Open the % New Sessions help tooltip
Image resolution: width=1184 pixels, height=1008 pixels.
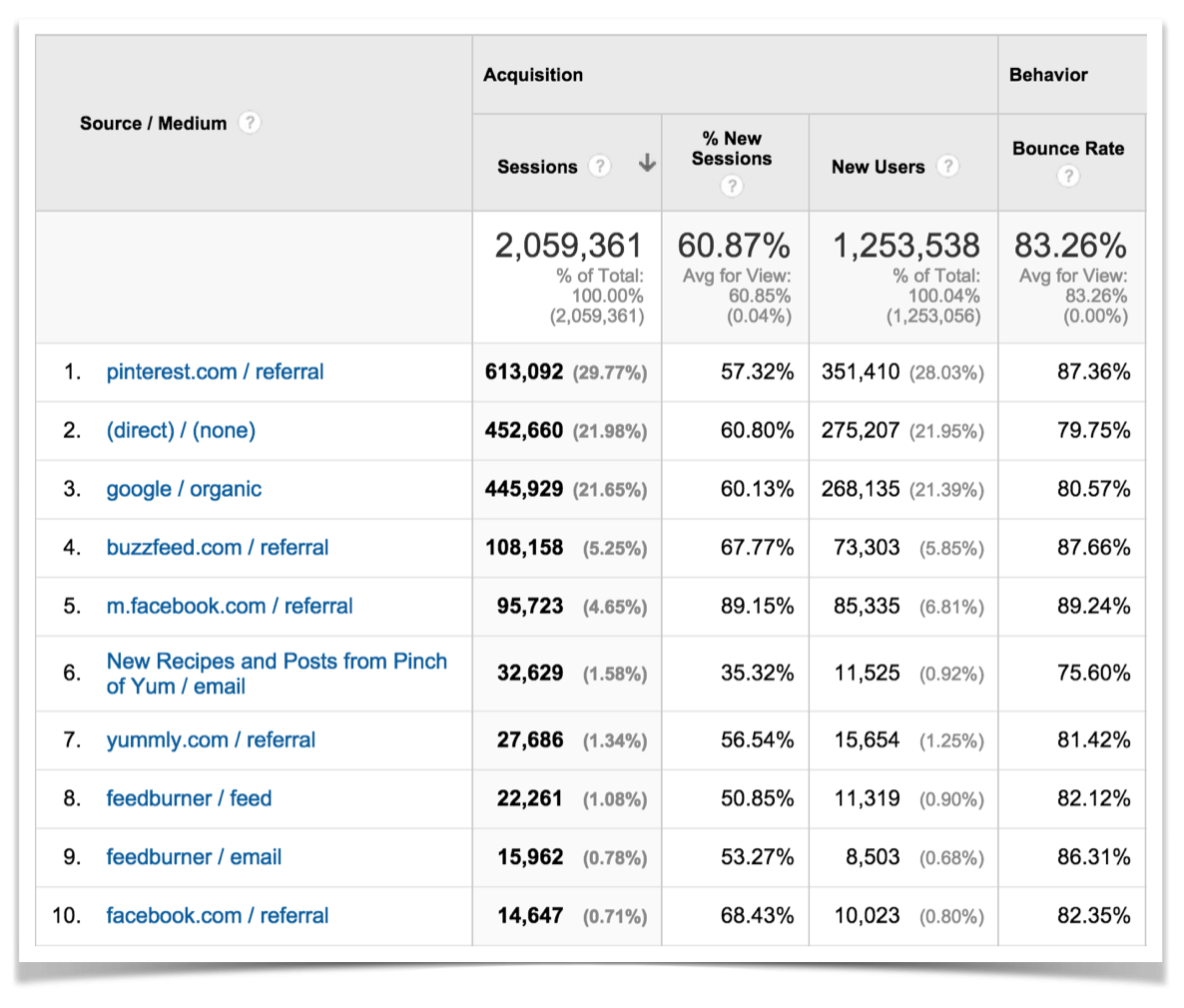tap(732, 186)
